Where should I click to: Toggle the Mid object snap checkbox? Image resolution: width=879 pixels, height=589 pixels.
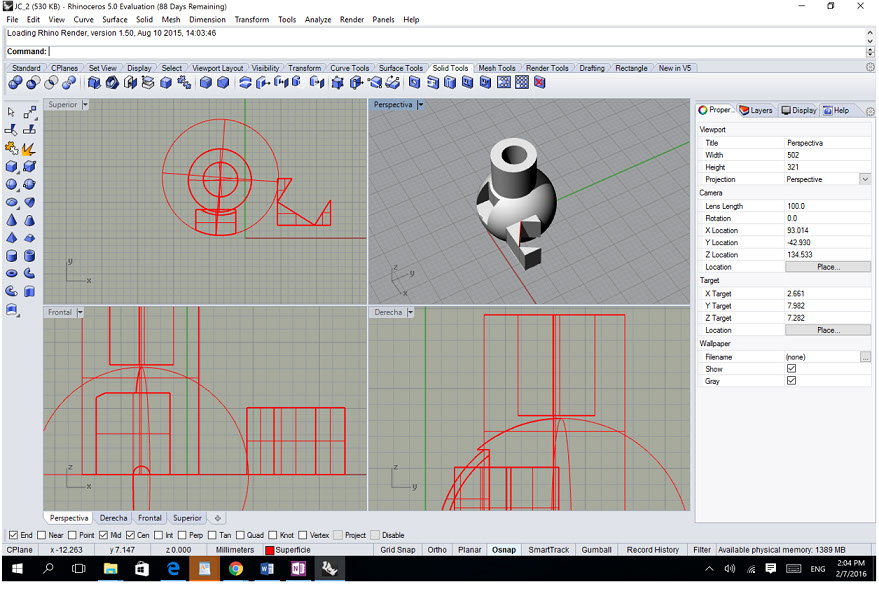coord(103,536)
